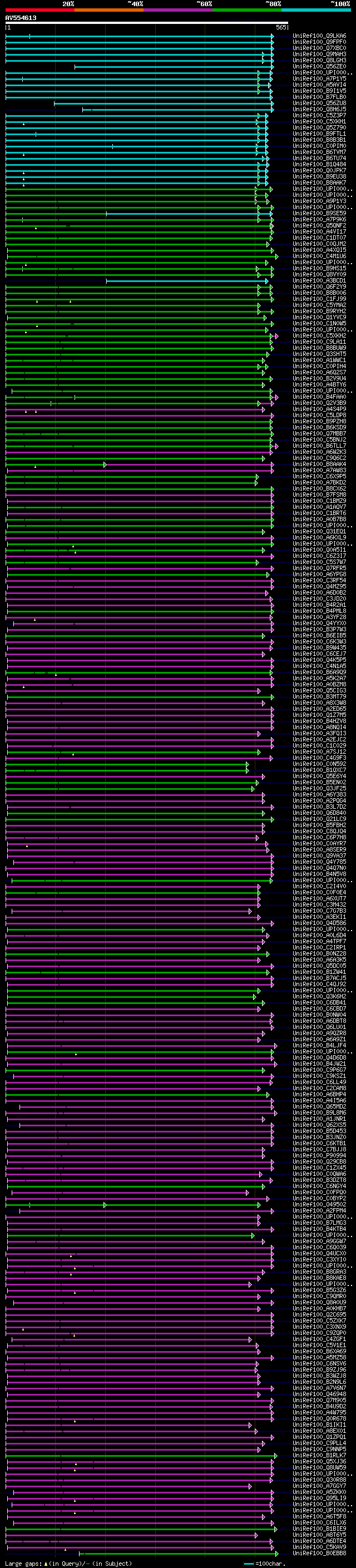Select hit UniRef100_A7P9K6
Screen dimensions: 356x1568
click(x=319, y=219)
